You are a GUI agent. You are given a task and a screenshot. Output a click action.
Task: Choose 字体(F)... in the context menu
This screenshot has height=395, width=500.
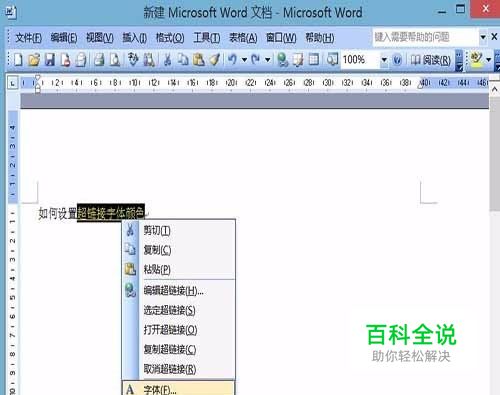(x=179, y=388)
